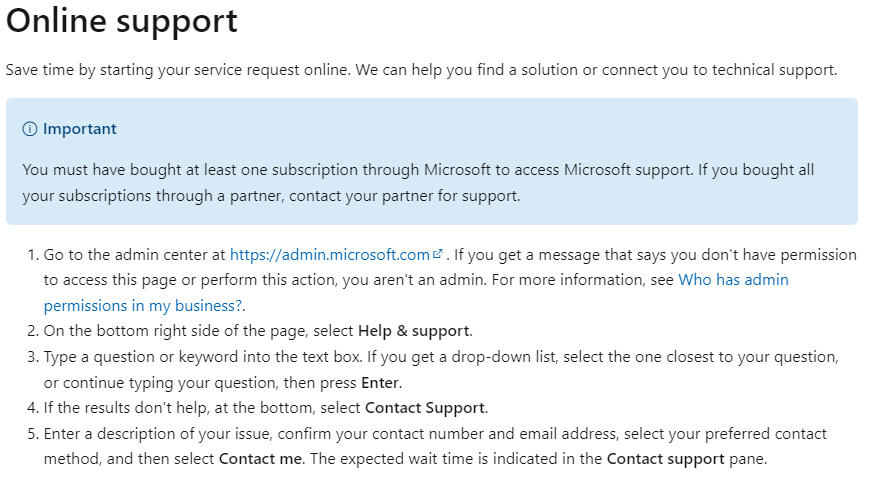Click the 'Save time by starting' intro sentence
The width and height of the screenshot is (874, 485).
[420, 70]
